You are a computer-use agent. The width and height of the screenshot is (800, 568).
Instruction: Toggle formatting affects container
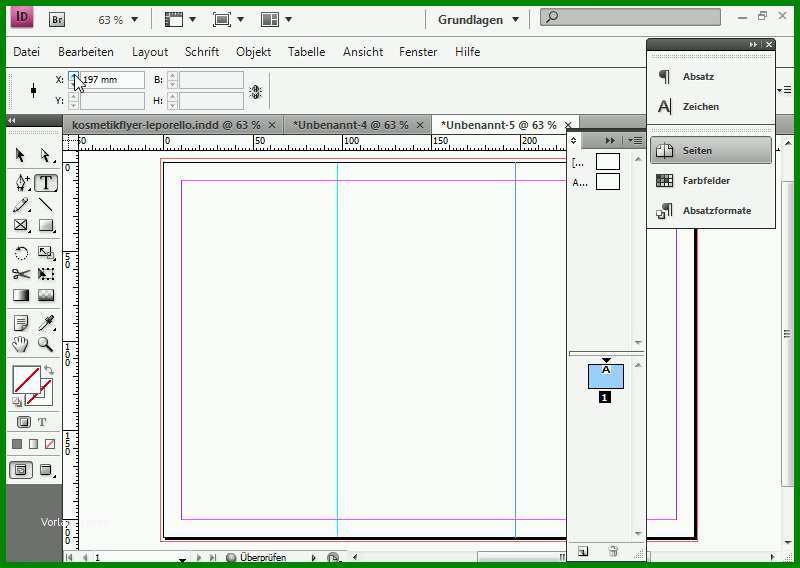point(23,422)
